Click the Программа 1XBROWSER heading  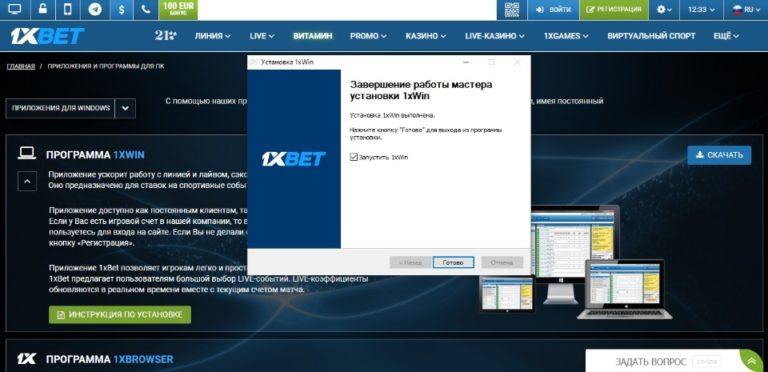tap(110, 359)
